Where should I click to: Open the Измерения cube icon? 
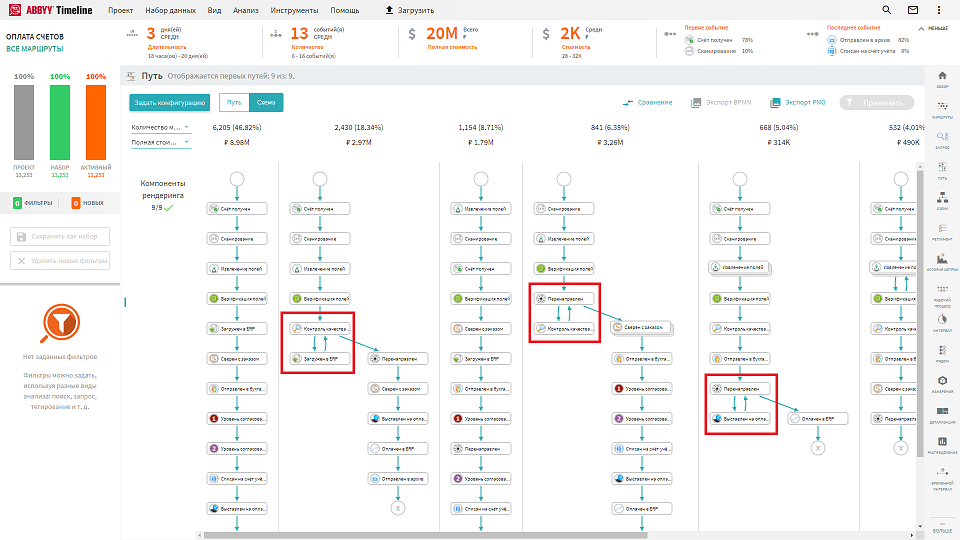(x=942, y=380)
